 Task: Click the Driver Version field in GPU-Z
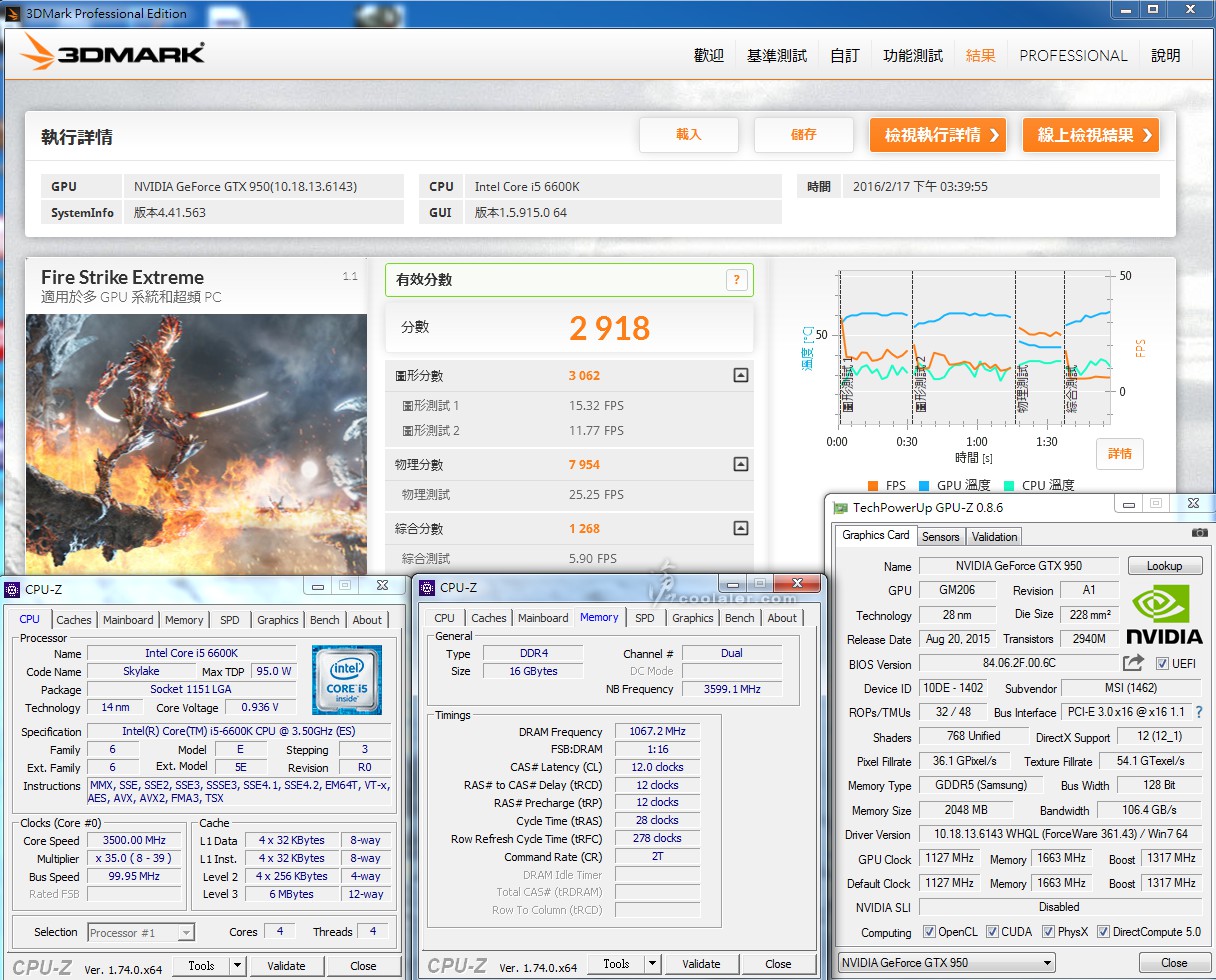pyautogui.click(x=1059, y=834)
